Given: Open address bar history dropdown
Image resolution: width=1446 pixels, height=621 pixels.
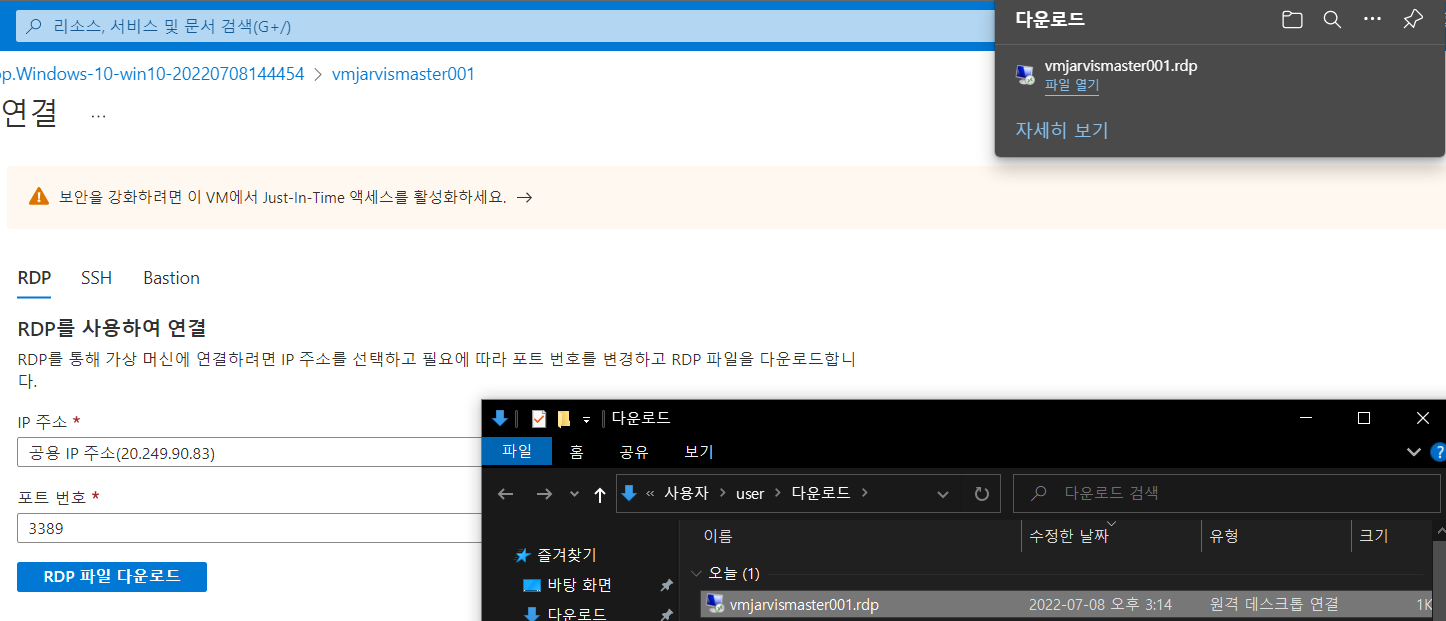Looking at the screenshot, I should pos(943,494).
